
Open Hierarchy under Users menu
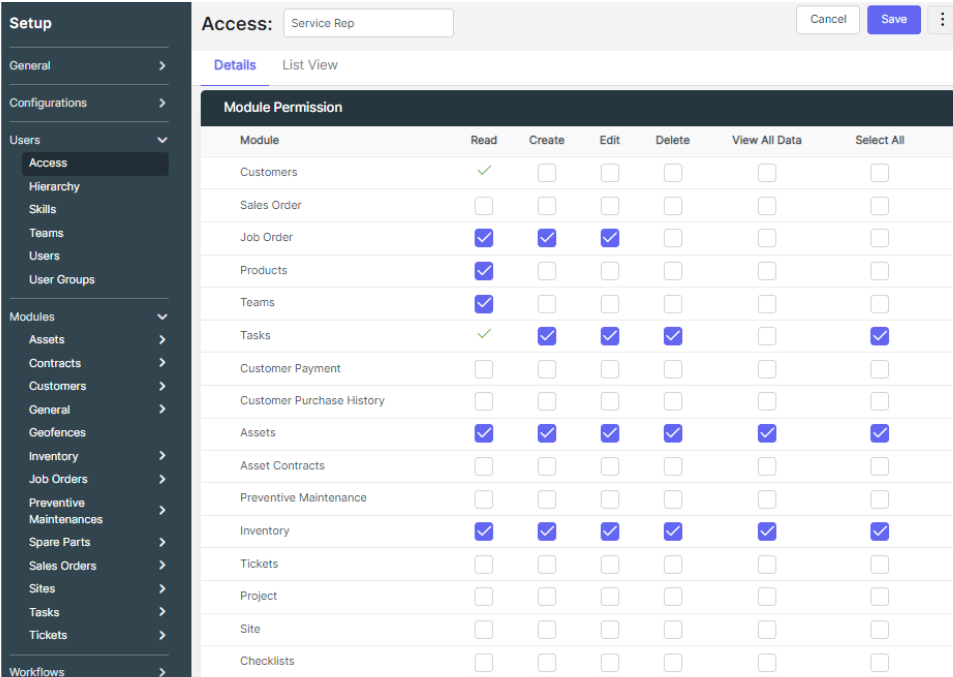(54, 187)
